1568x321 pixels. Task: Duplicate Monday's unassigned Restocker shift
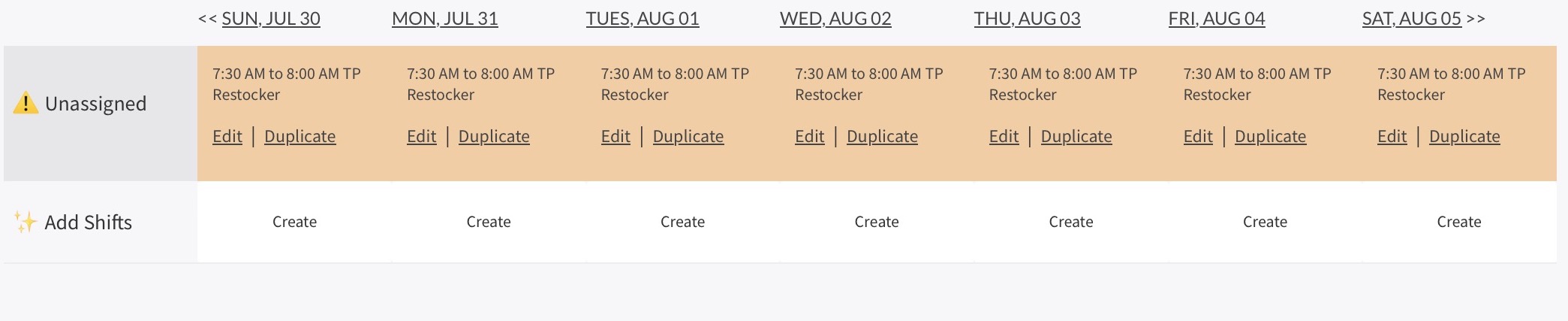click(x=494, y=136)
